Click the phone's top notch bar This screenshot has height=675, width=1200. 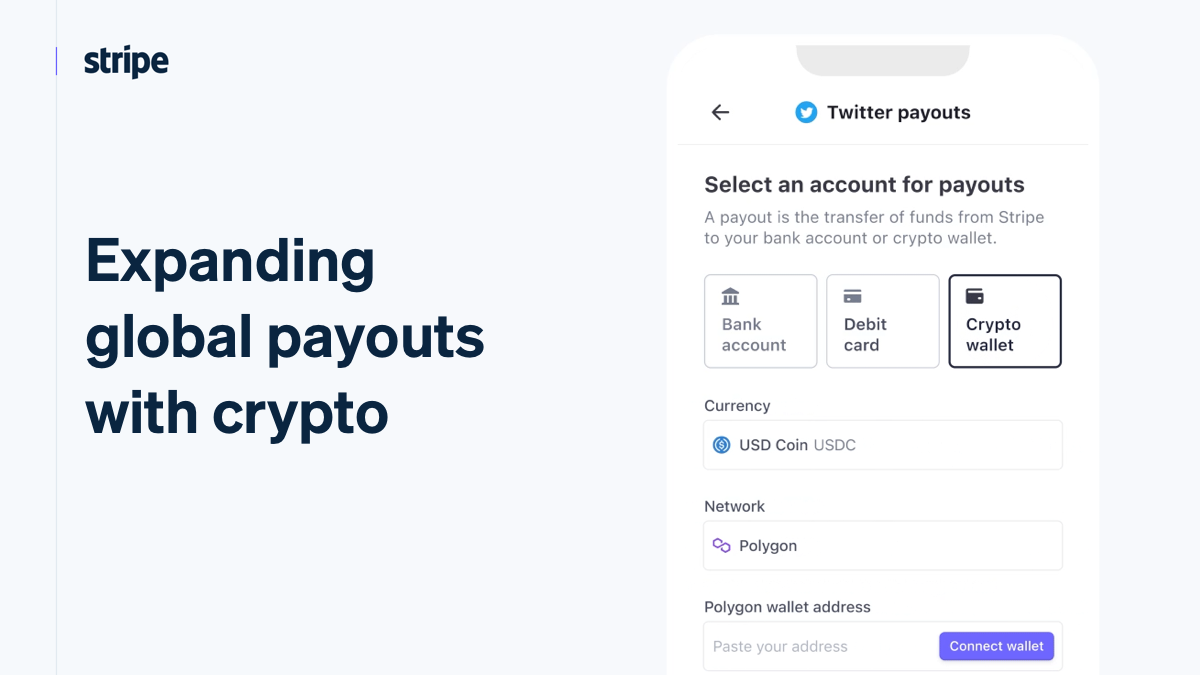[883, 58]
